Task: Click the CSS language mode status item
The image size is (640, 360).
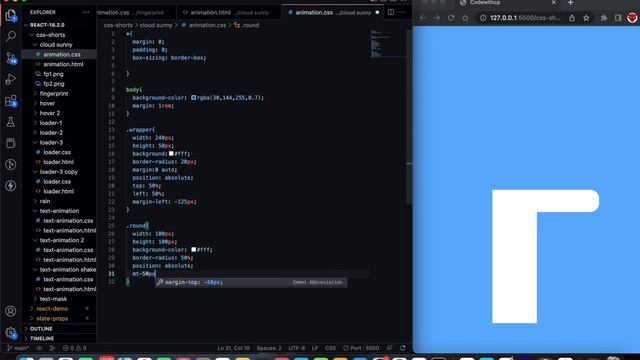Action: [x=330, y=348]
